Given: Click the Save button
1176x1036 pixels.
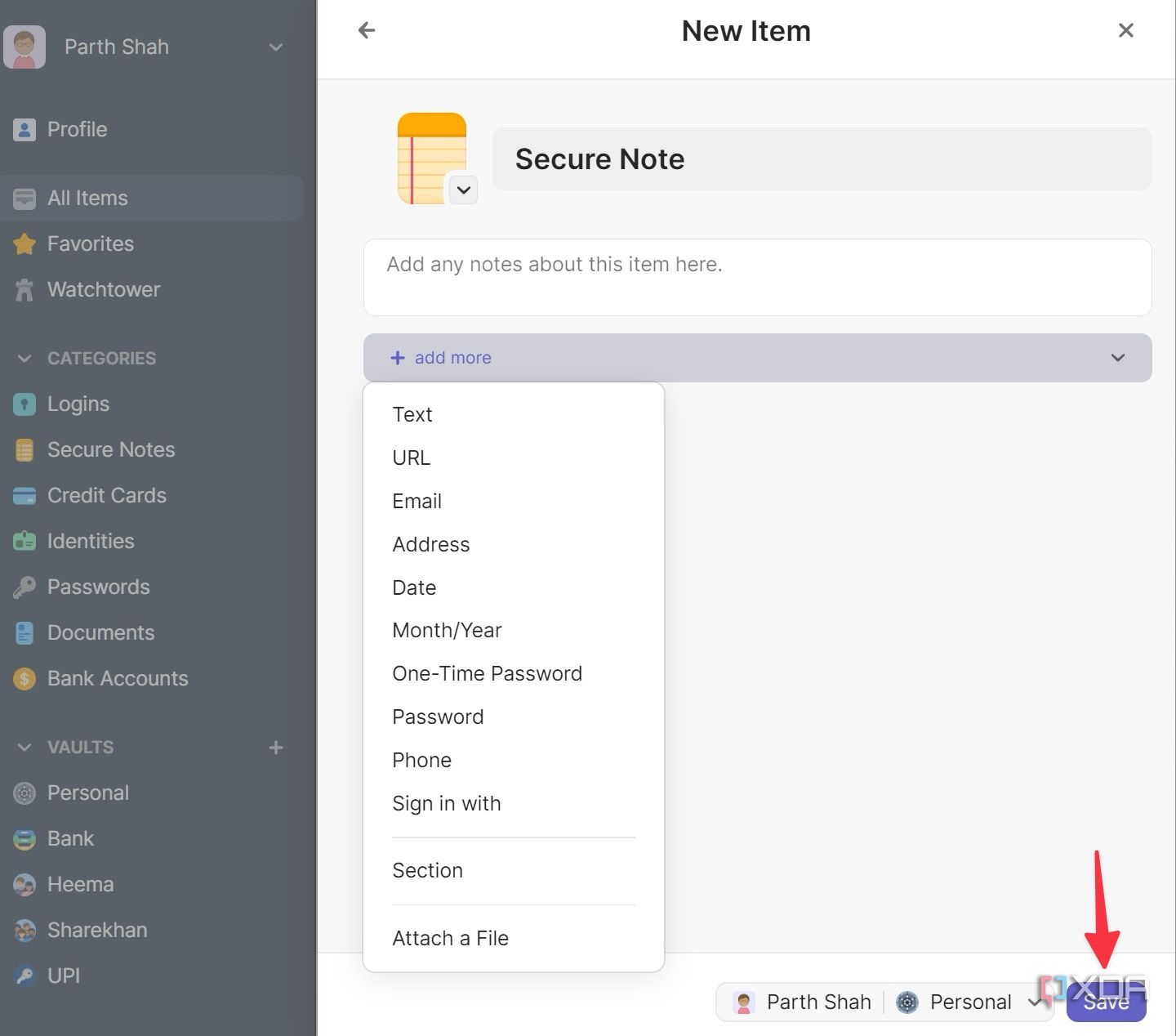Looking at the screenshot, I should pos(1107,1003).
